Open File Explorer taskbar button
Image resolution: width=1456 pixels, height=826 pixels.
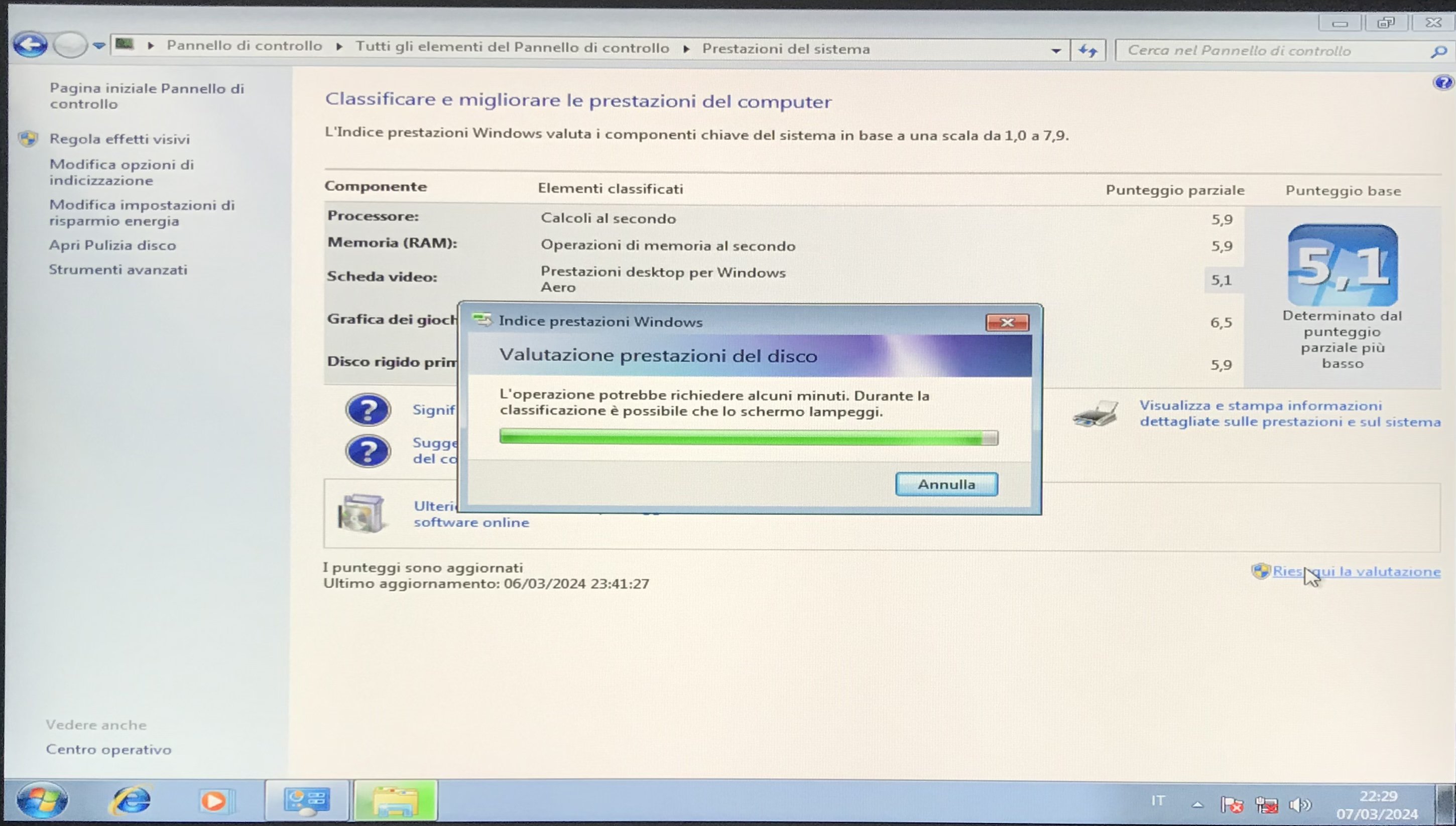pos(396,800)
